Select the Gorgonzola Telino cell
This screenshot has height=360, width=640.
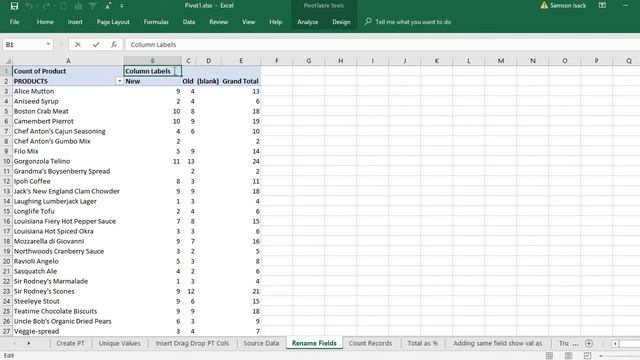68,161
